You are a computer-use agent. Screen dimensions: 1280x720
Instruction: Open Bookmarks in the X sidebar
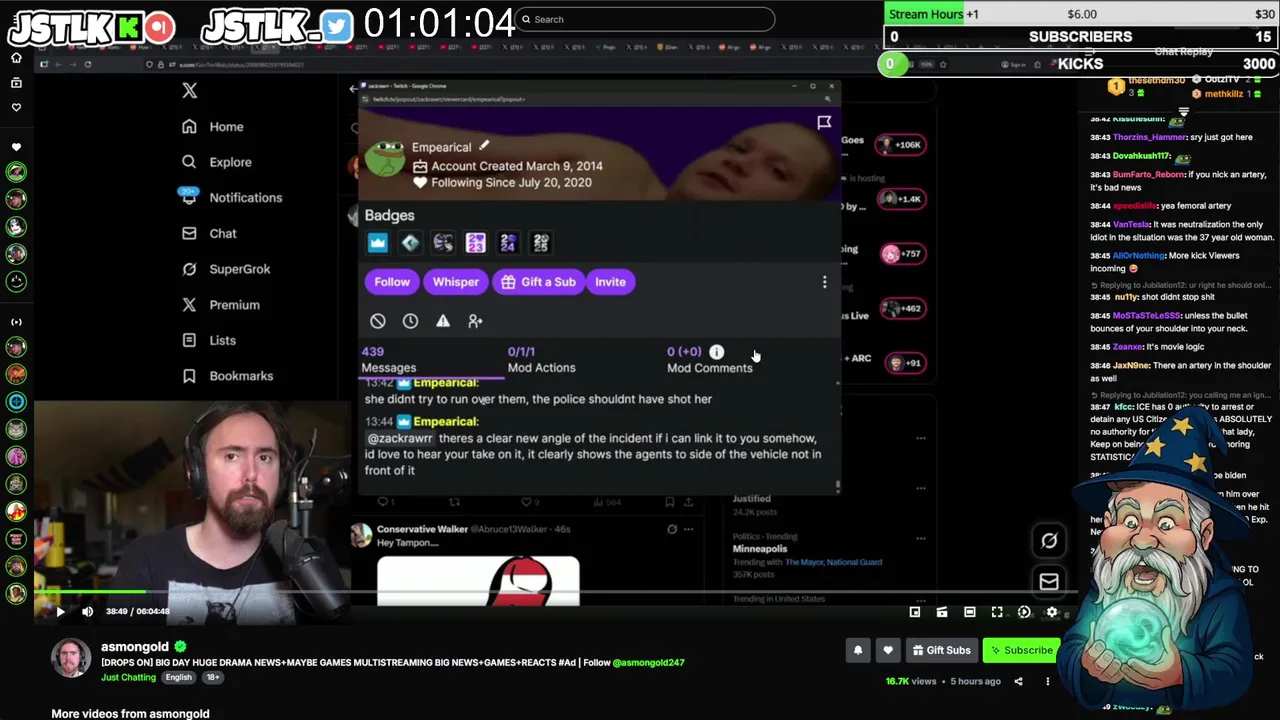tap(228, 376)
